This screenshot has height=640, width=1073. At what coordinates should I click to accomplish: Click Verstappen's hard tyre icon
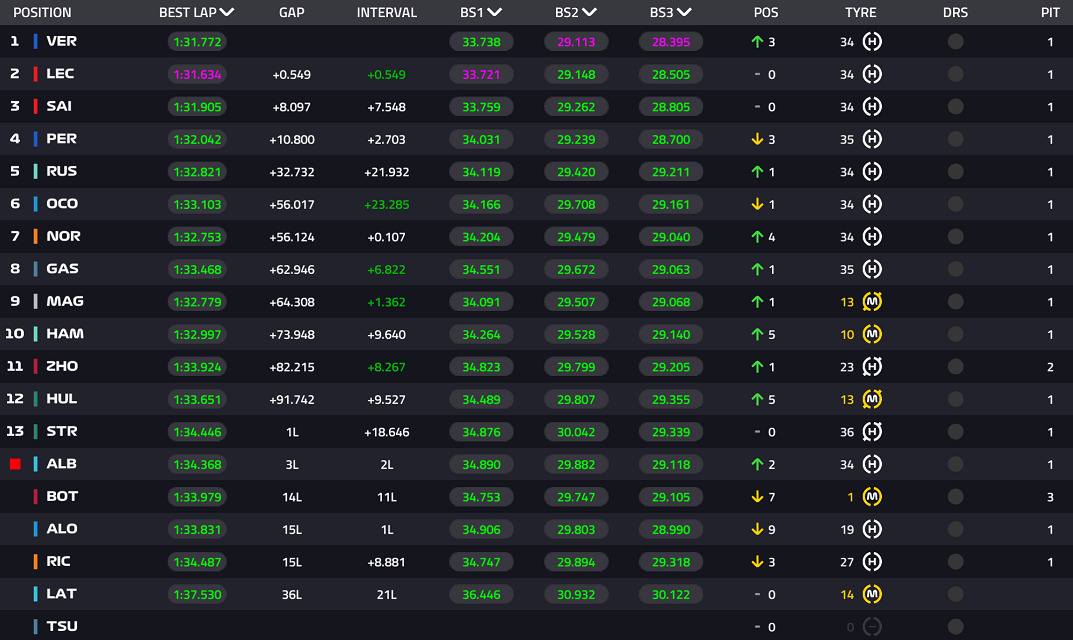pos(872,42)
